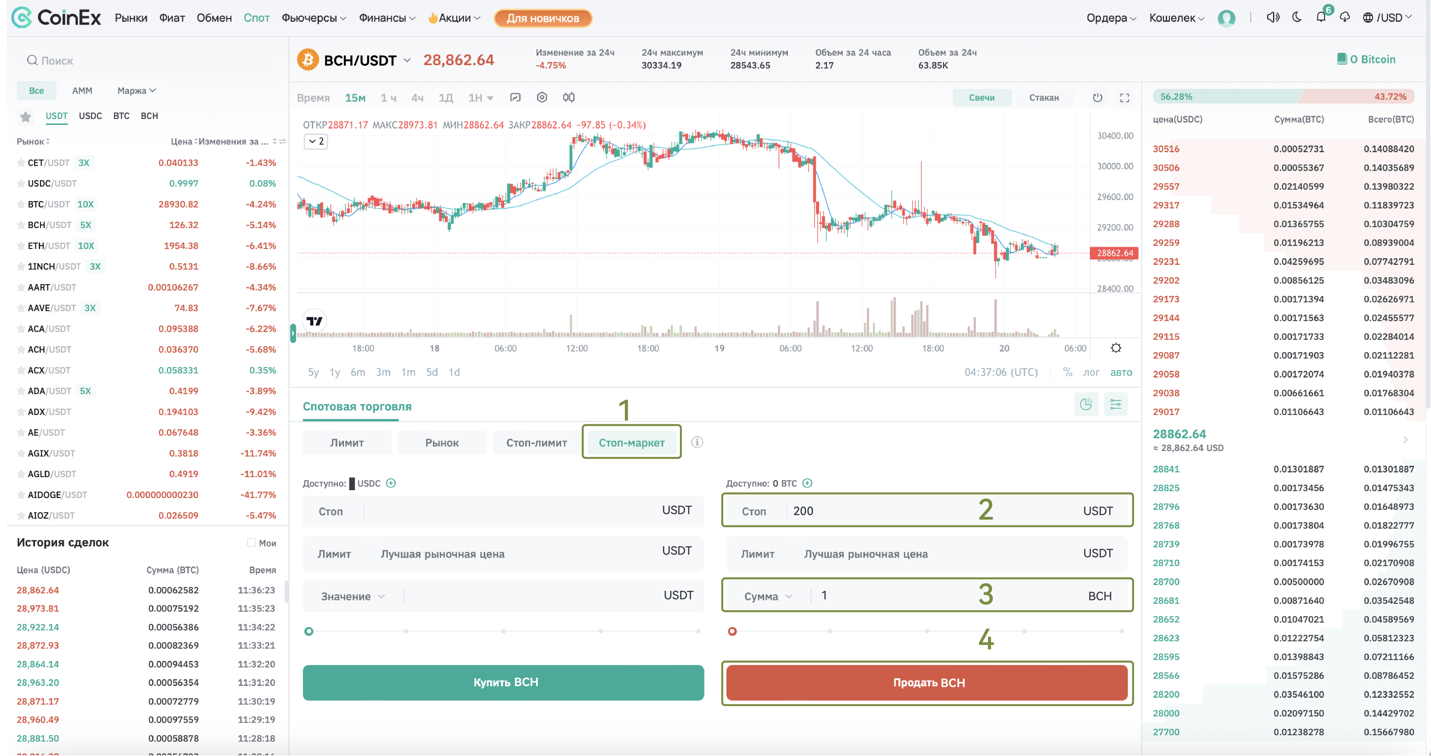
Task: Open the user profile avatar
Action: pos(1227,18)
